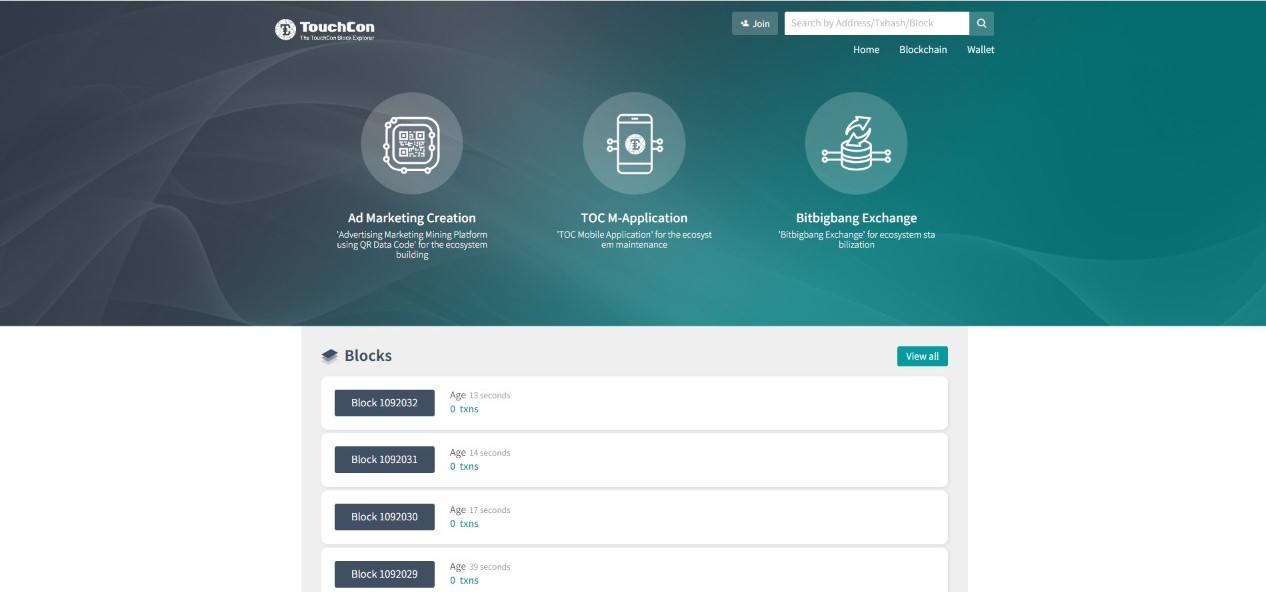Click the Bitbigbang Exchange heading

pyautogui.click(x=856, y=218)
